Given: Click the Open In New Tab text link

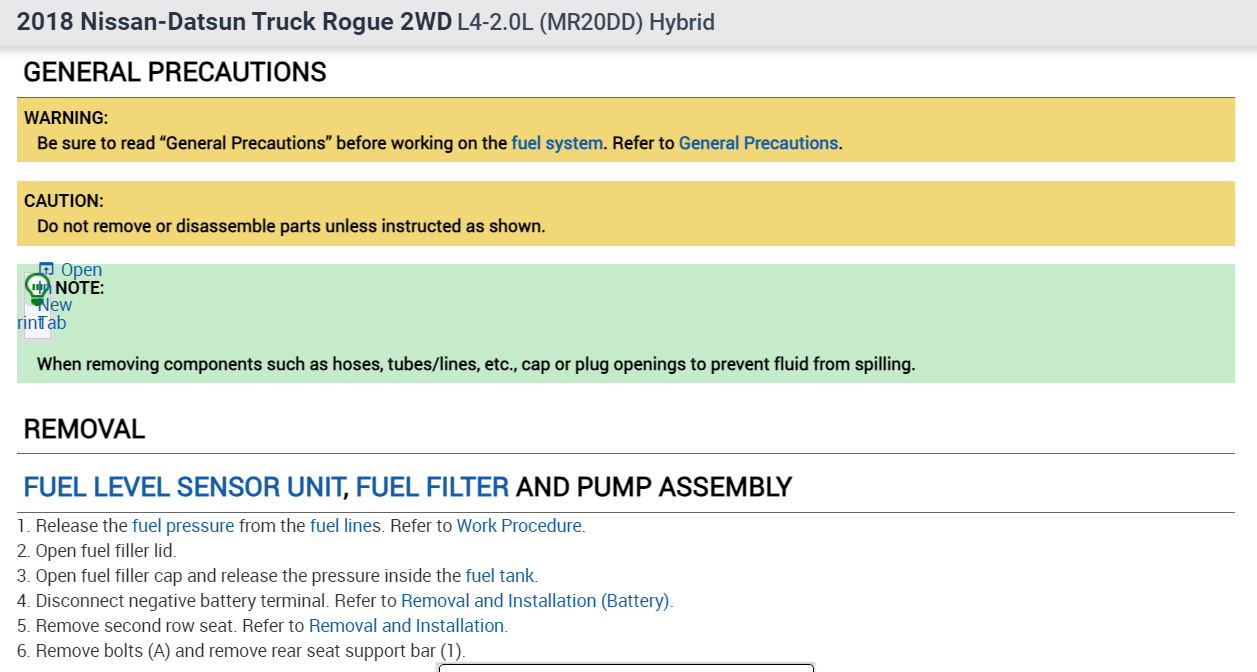Looking at the screenshot, I should click(x=80, y=270).
